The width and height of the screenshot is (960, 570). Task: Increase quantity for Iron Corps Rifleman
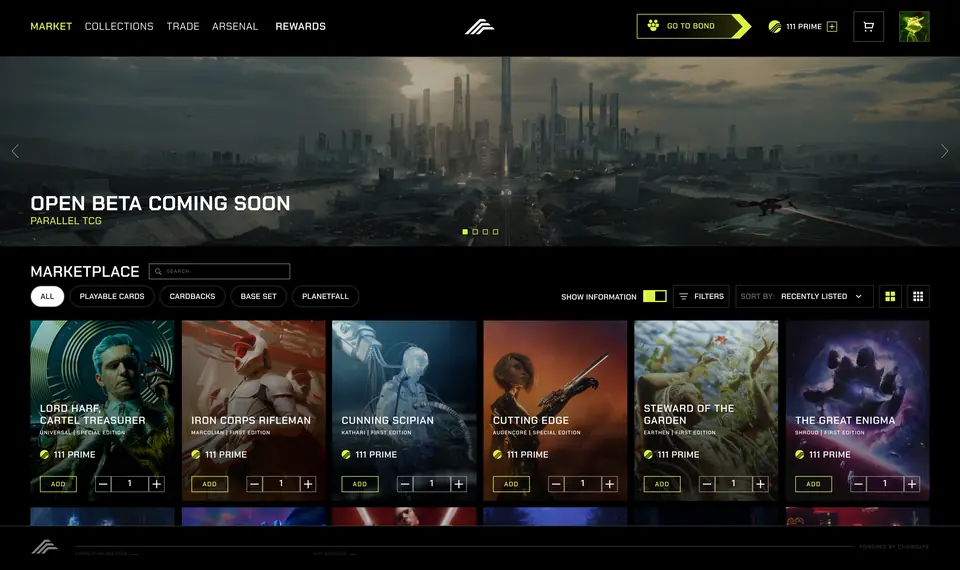(x=308, y=484)
